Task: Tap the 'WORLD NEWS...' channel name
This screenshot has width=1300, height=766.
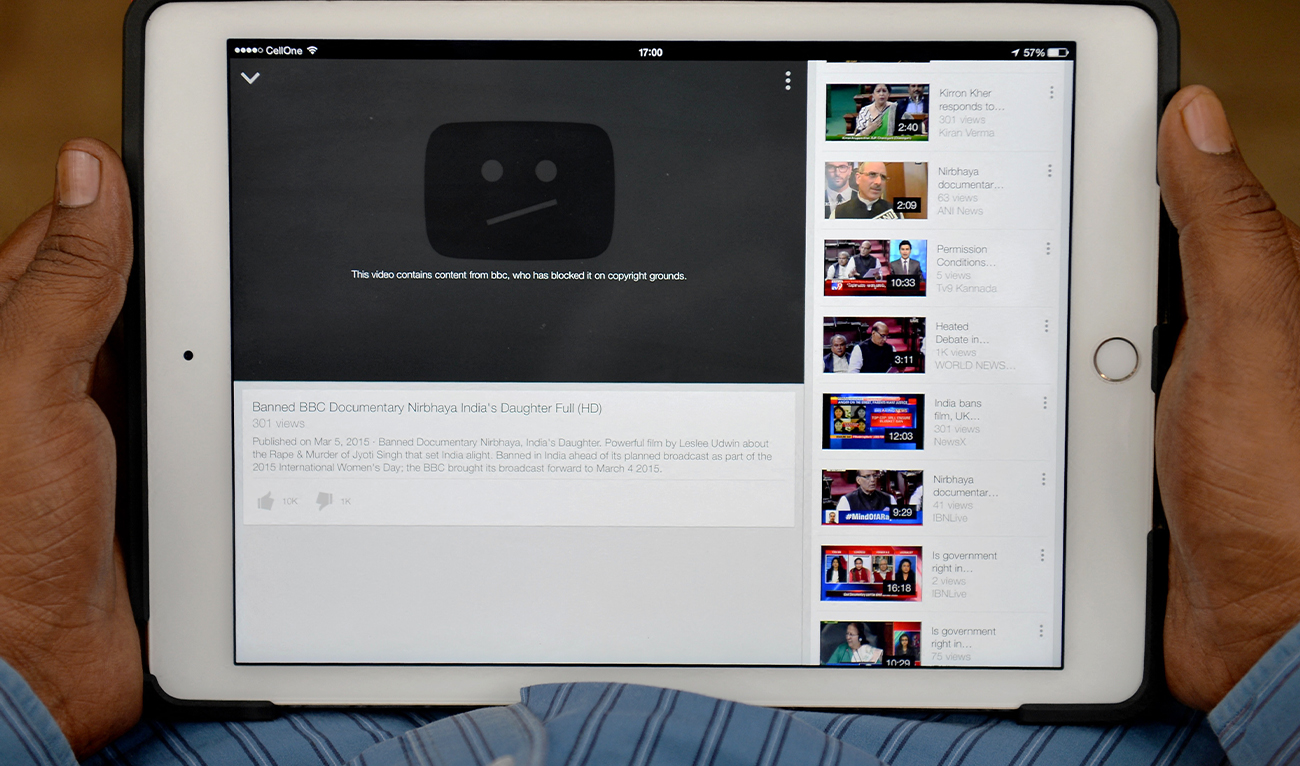Action: pyautogui.click(x=974, y=366)
